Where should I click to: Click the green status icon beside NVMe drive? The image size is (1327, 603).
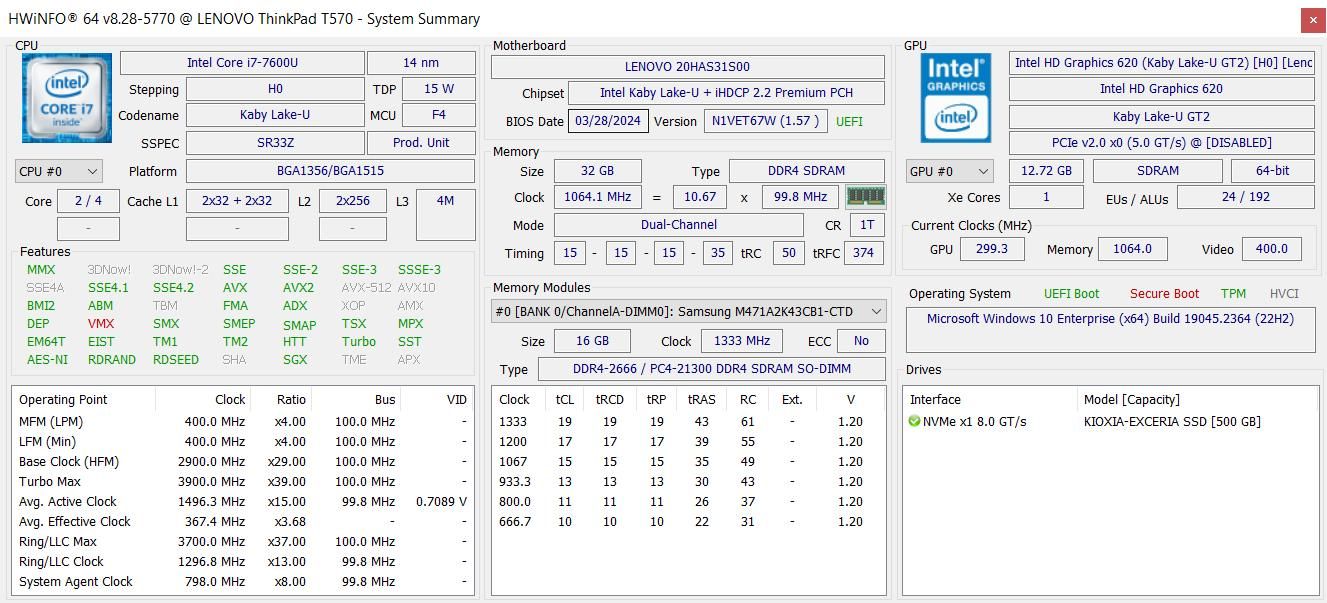[x=914, y=421]
